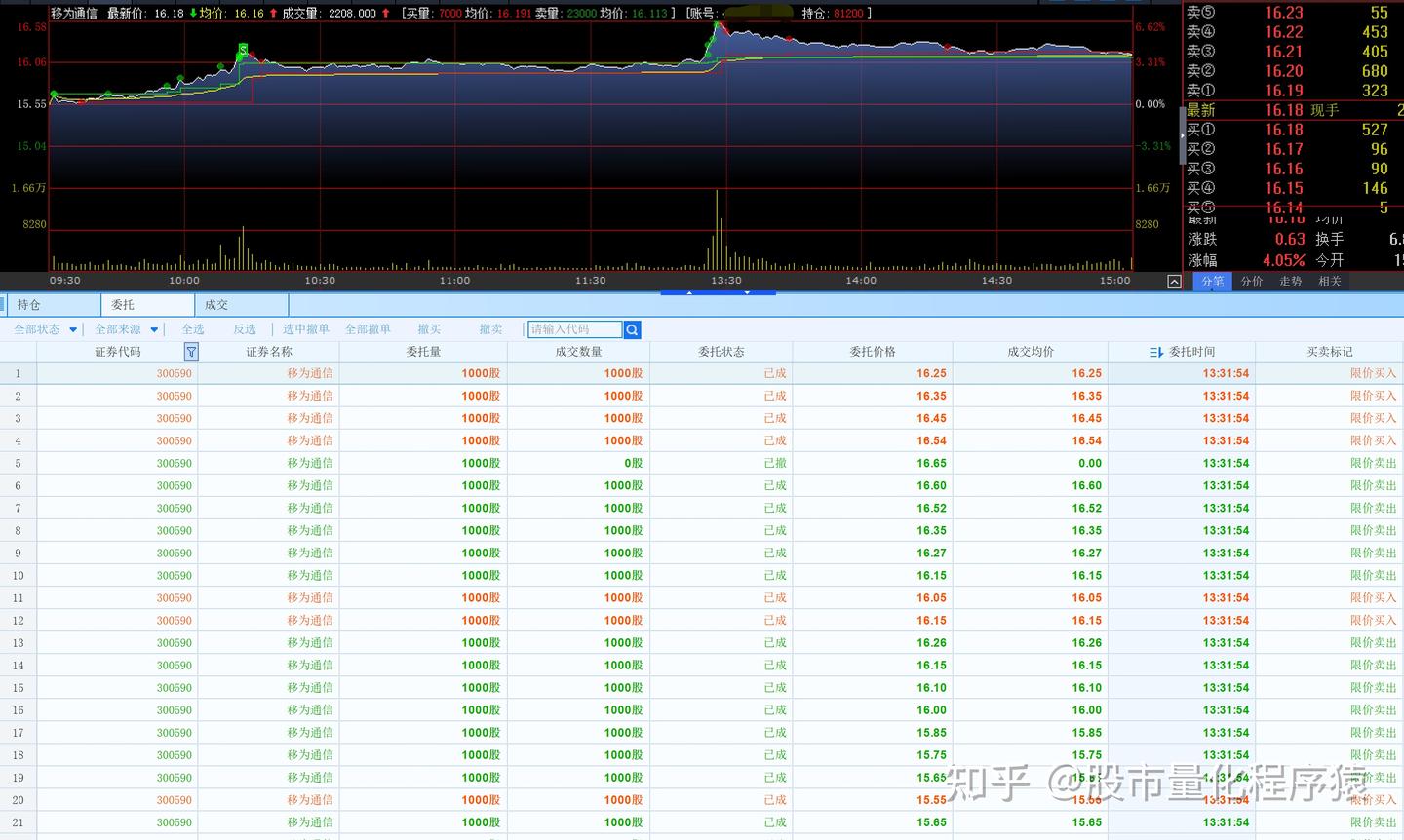Click 委托价格 15.85 in row 17
This screenshot has height=840, width=1404.
tap(931, 732)
